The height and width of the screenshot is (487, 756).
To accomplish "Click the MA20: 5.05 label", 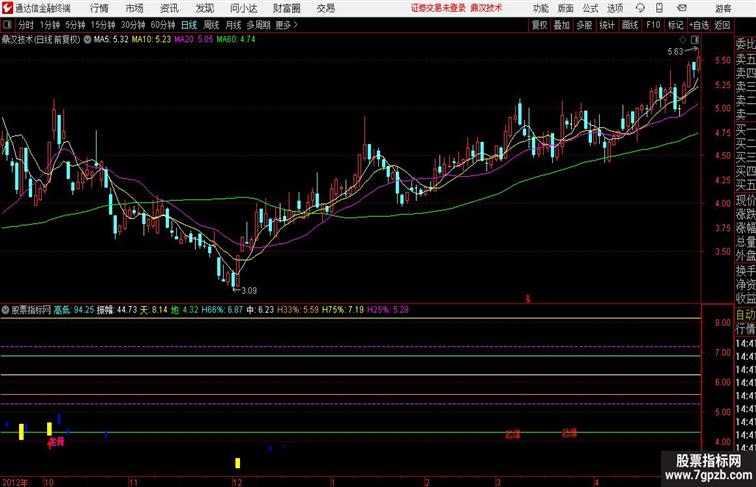I will (x=193, y=40).
